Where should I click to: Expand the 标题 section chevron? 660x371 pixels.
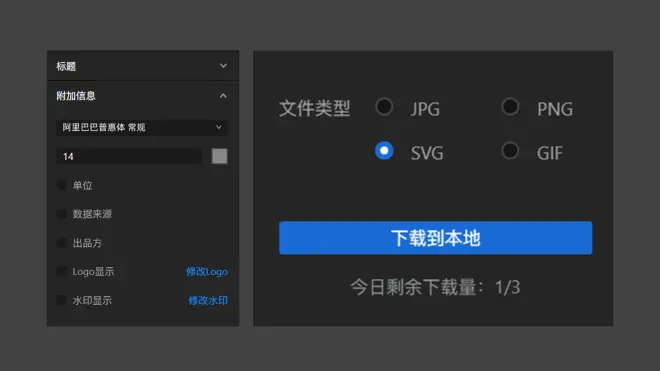(x=223, y=66)
